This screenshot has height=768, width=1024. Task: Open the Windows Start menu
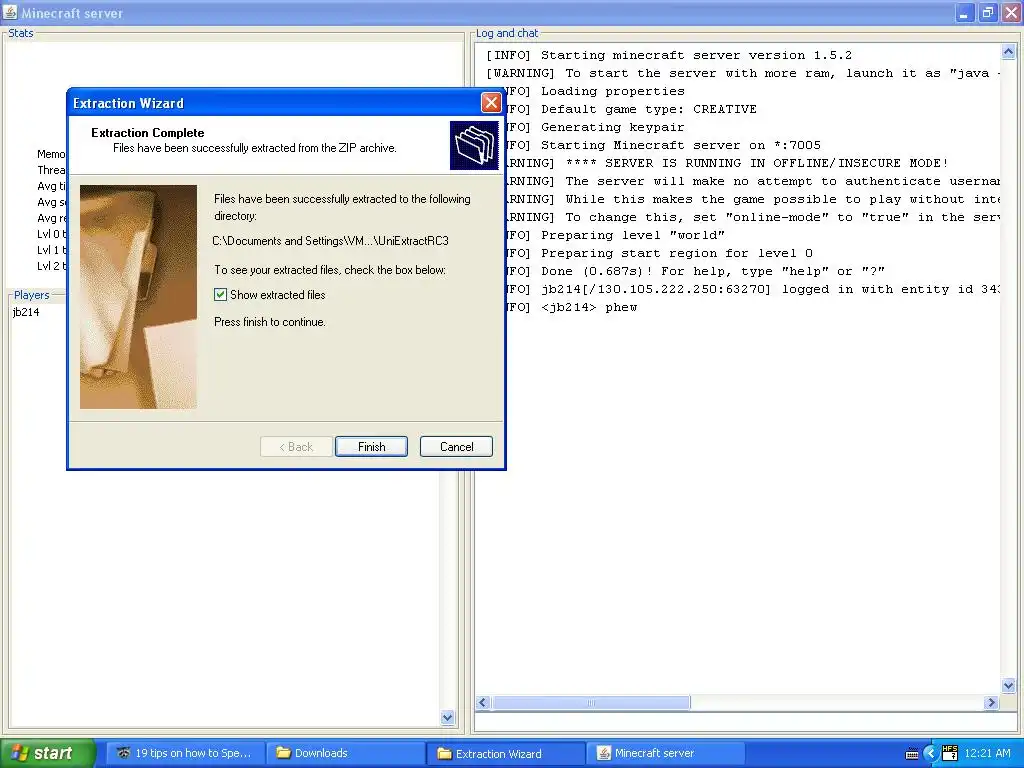point(47,753)
